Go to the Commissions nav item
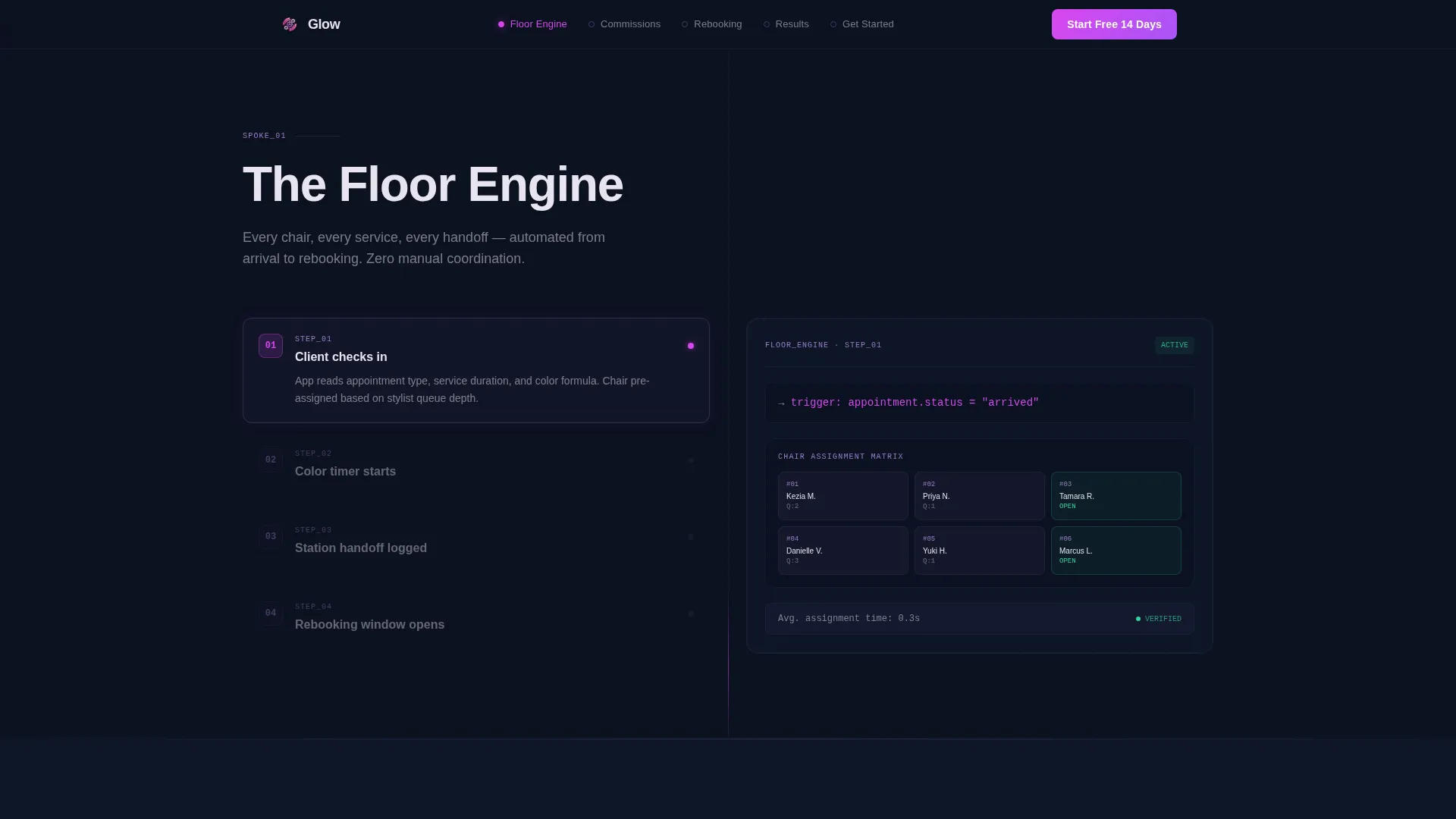Viewport: 1456px width, 819px height. point(624,24)
